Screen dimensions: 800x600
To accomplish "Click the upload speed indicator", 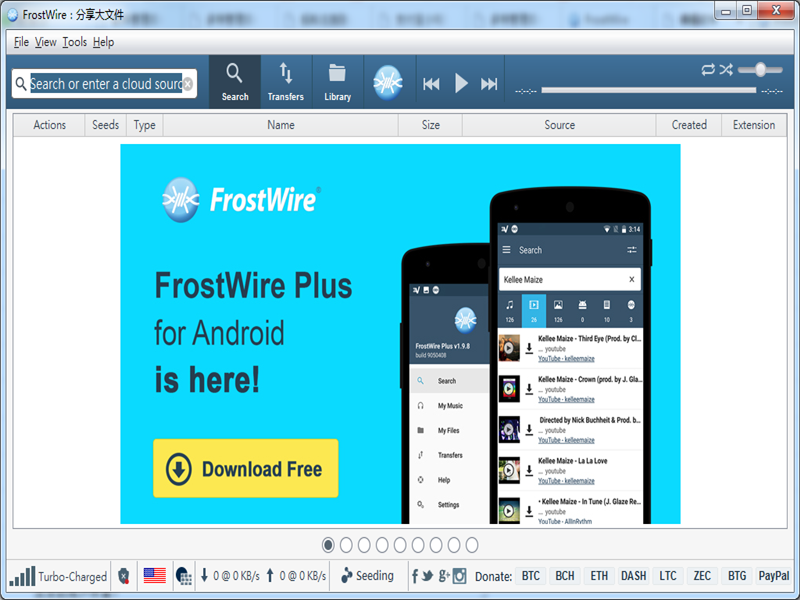I will pos(296,576).
